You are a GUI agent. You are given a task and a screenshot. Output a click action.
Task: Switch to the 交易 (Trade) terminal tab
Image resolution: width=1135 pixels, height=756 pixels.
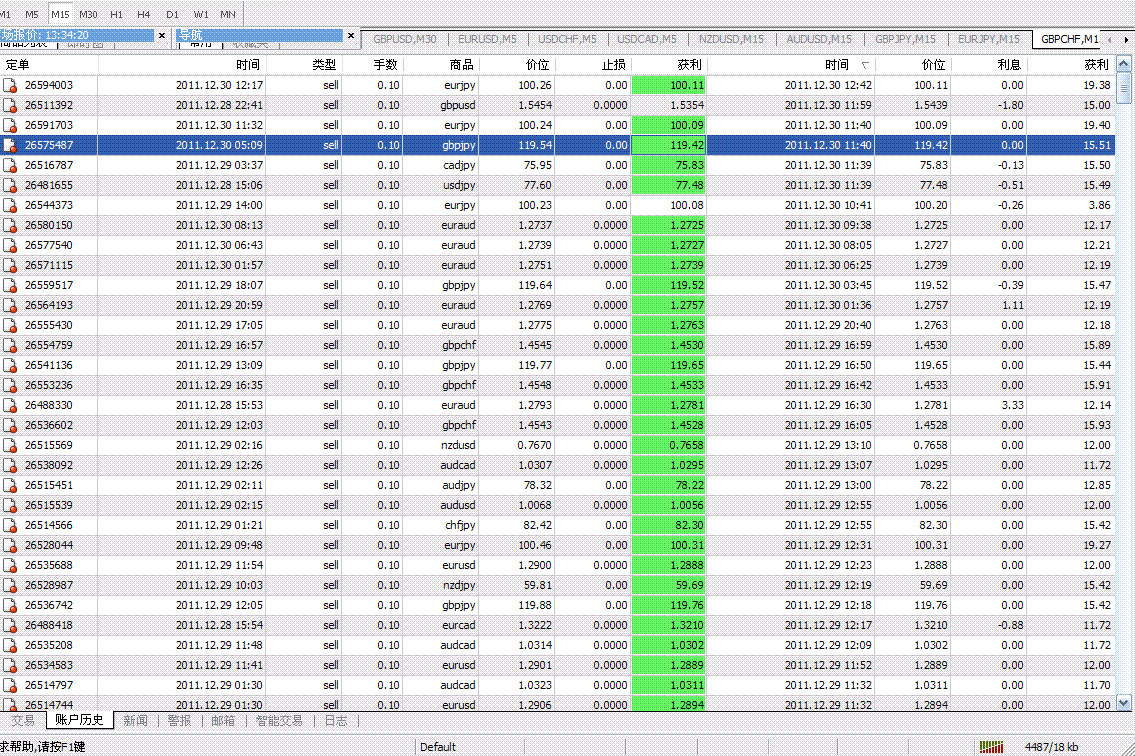(22, 720)
